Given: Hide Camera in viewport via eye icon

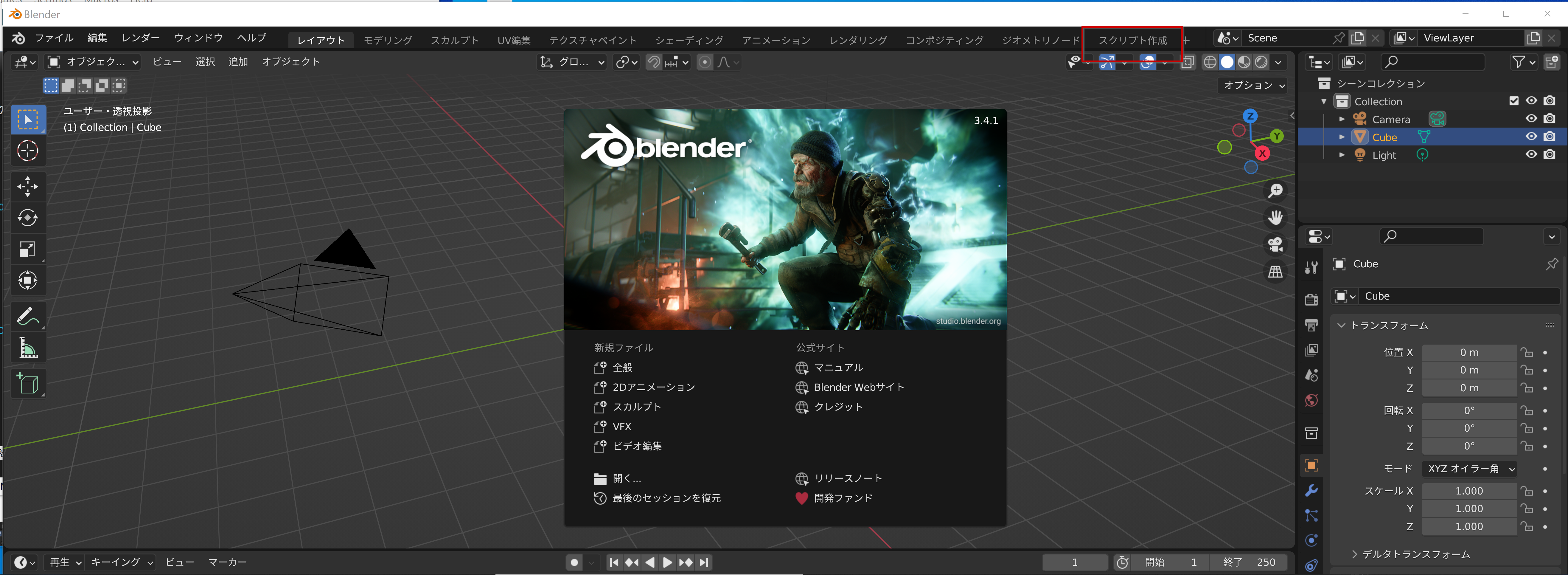Looking at the screenshot, I should click(1531, 118).
